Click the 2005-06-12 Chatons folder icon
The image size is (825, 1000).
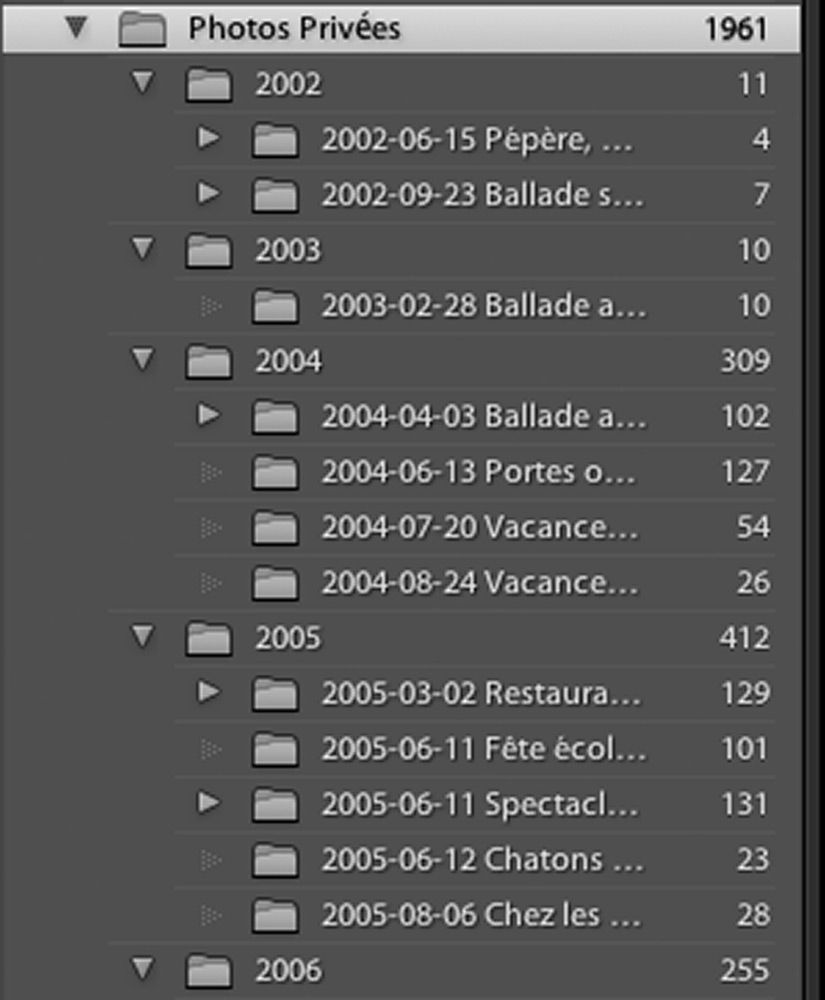click(x=275, y=860)
